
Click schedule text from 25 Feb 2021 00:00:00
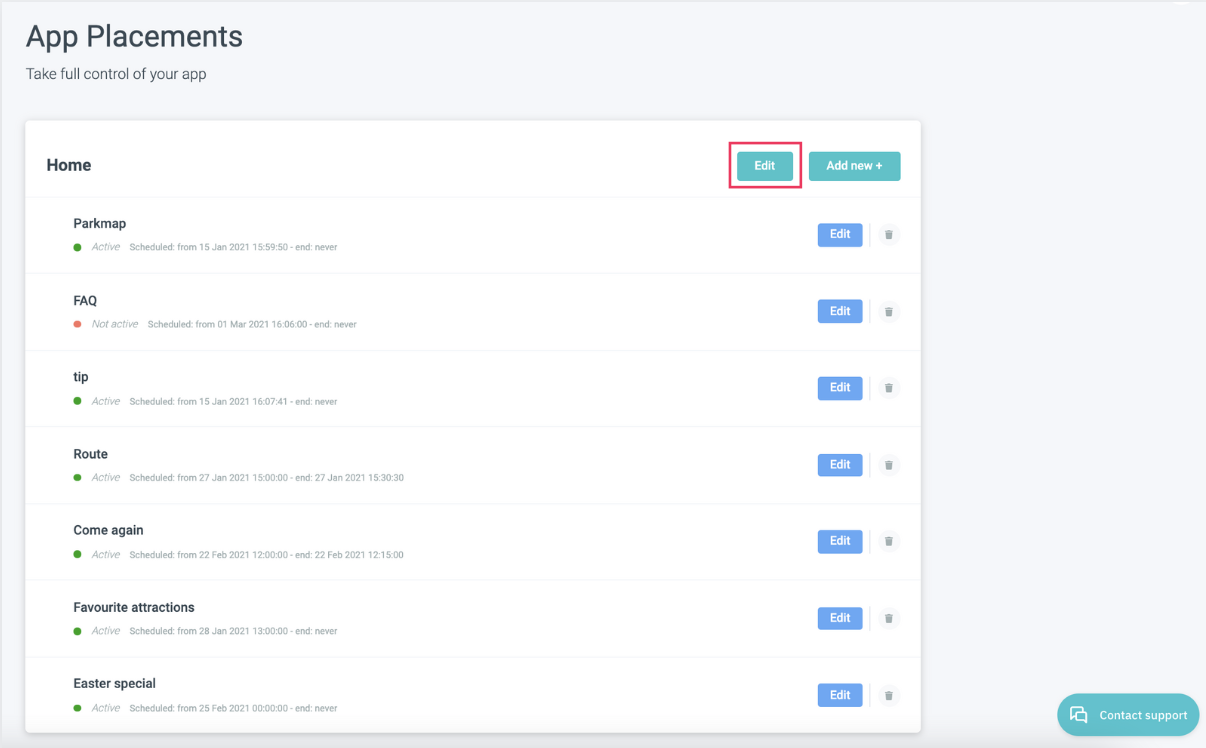[x=233, y=708]
